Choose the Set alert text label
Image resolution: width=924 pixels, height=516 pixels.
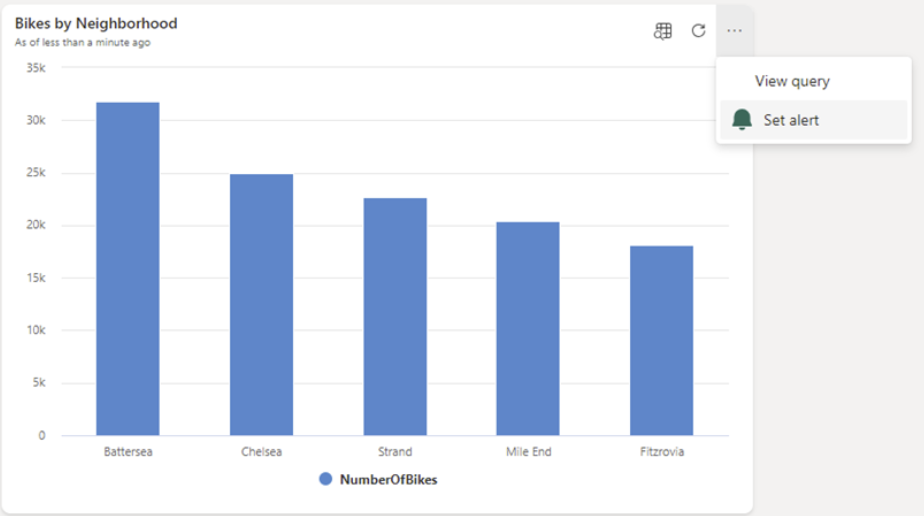tap(791, 120)
